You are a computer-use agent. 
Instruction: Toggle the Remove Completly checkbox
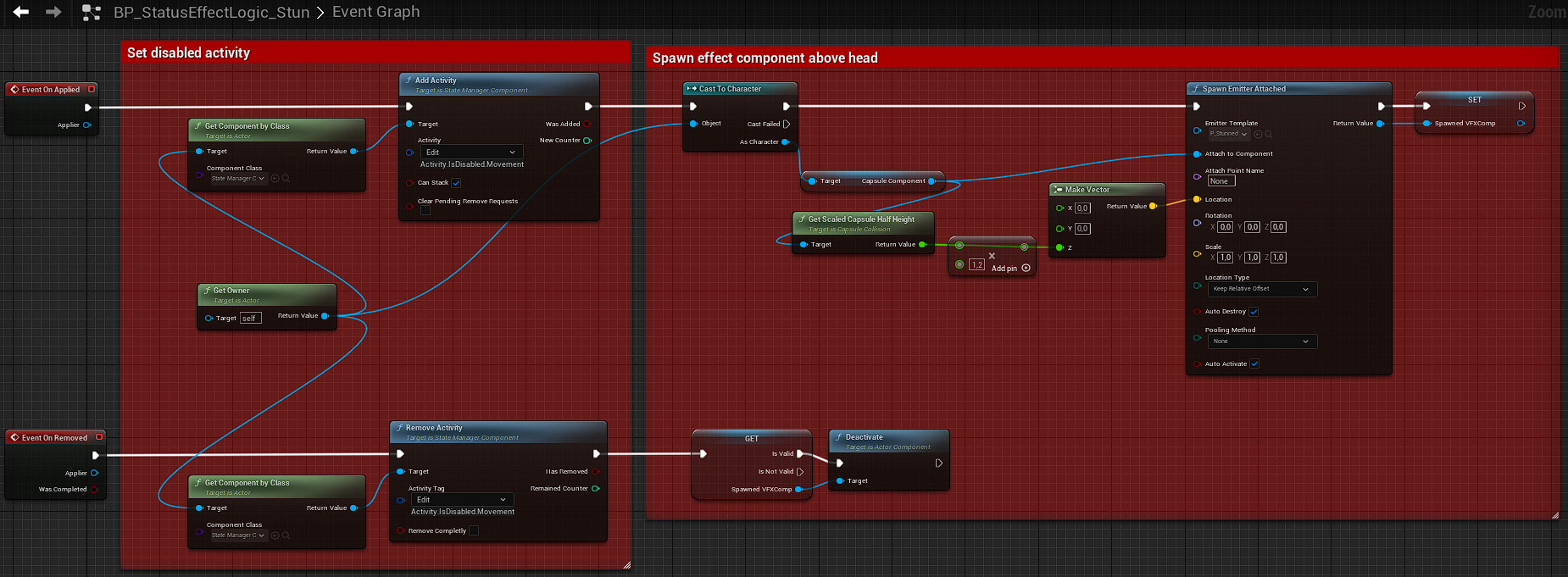click(x=474, y=531)
